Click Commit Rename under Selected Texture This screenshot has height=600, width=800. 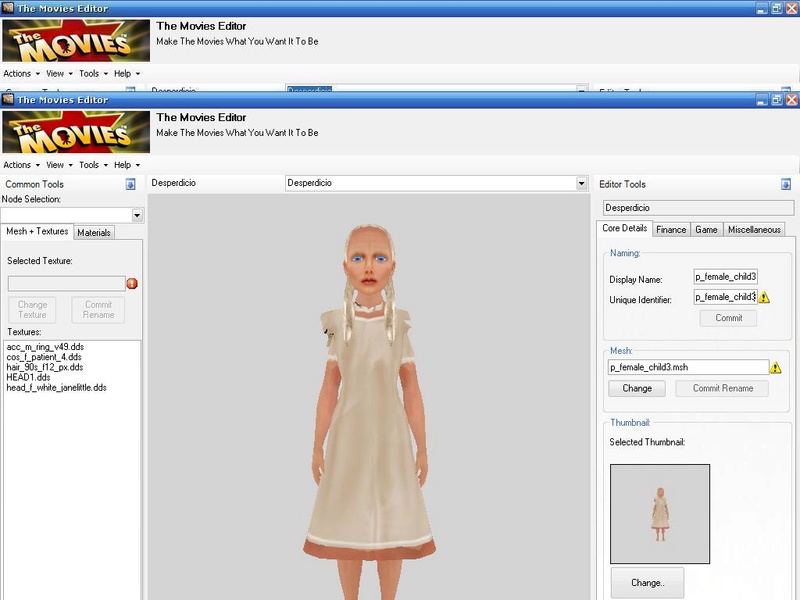tap(98, 310)
